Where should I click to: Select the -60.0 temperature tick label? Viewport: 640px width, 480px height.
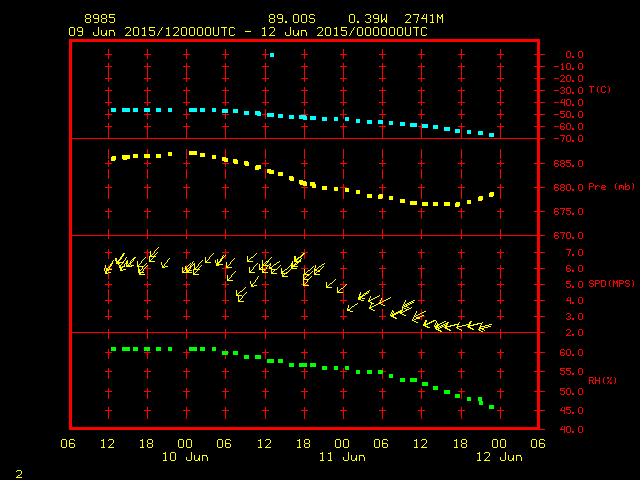(569, 127)
